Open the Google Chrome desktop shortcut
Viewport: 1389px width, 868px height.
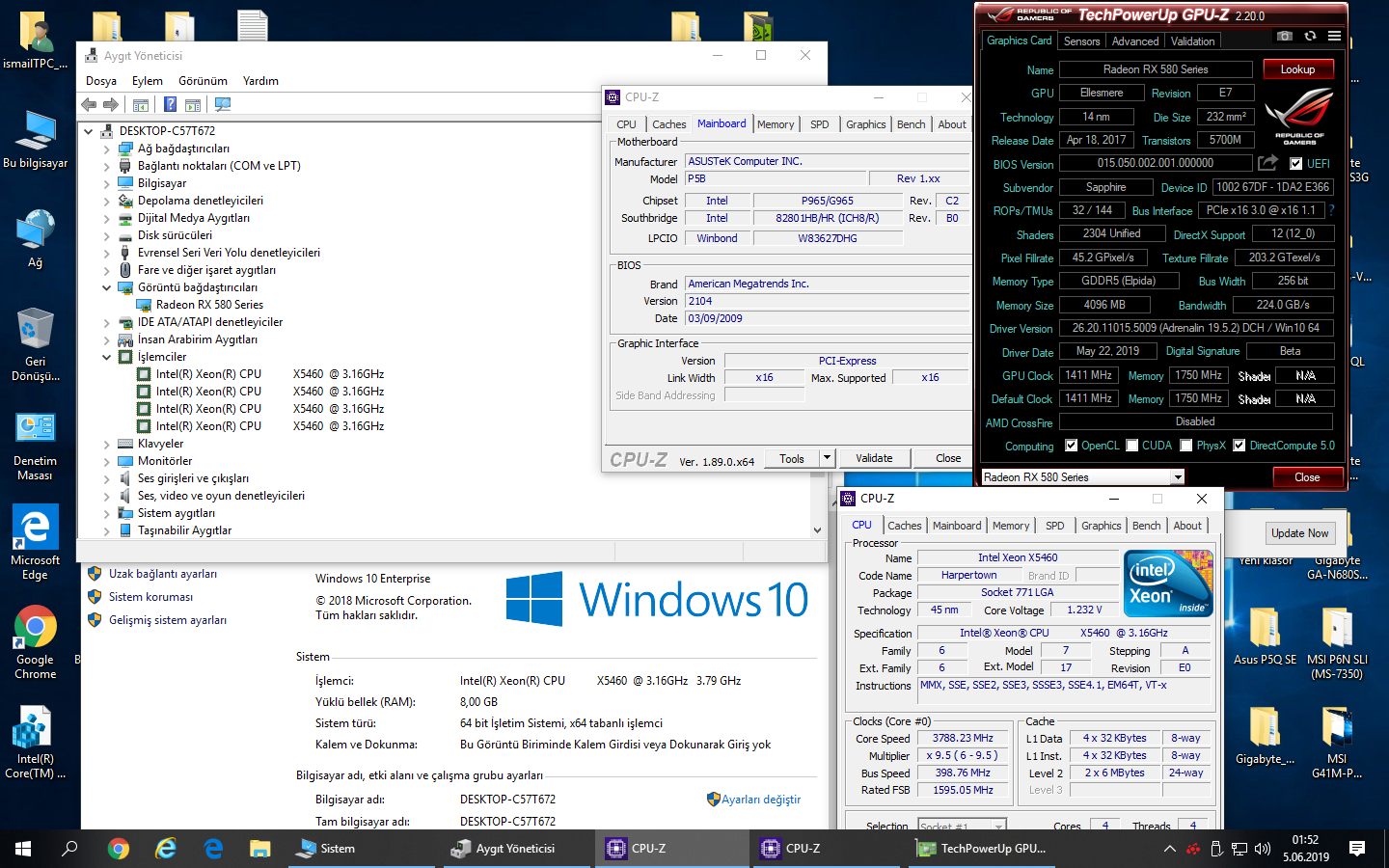click(x=36, y=642)
